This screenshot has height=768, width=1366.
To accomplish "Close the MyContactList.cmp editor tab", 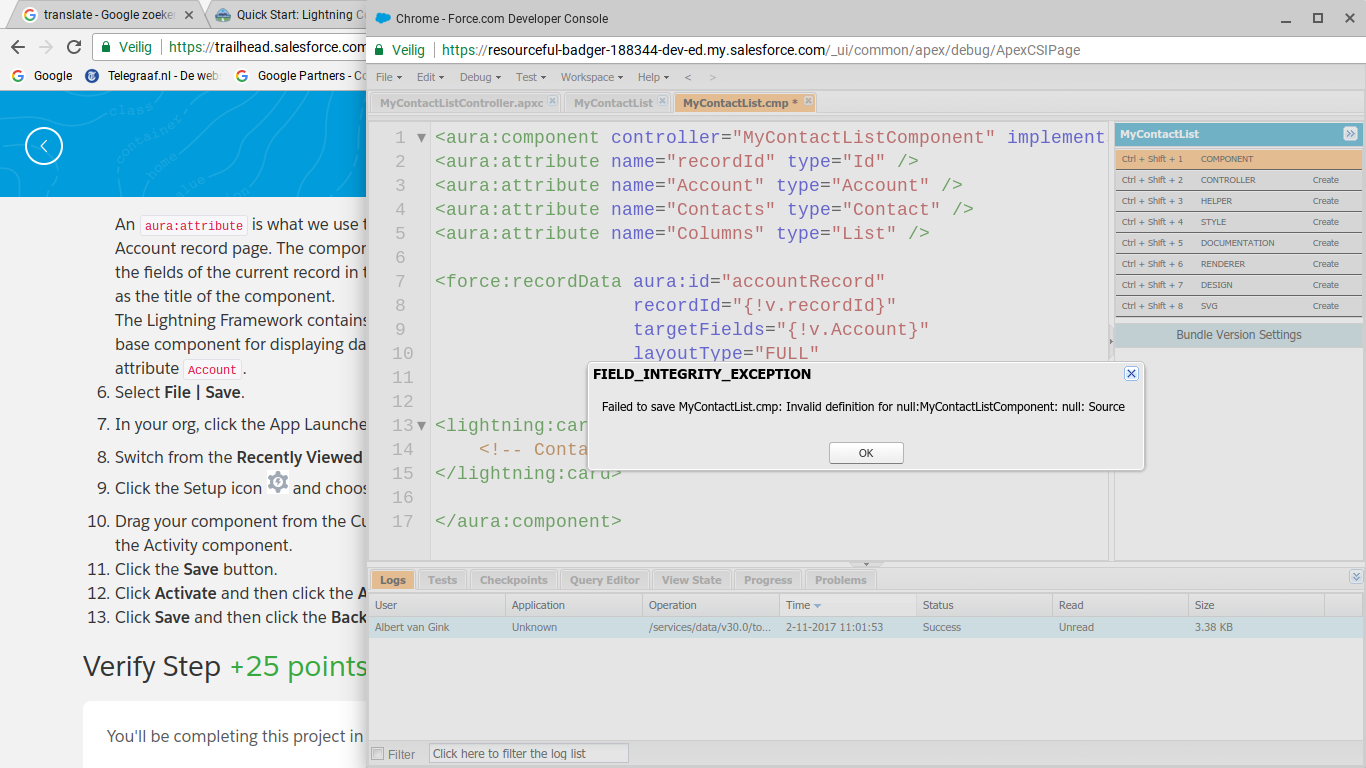I will 808,102.
